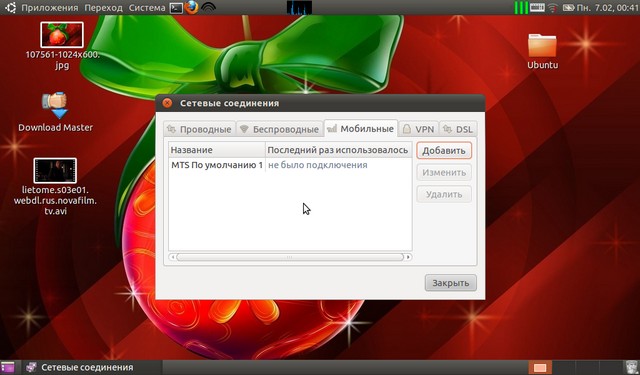Image resolution: width=640 pixels, height=375 pixels.
Task: Click the green bars indicator applet
Action: pyautogui.click(x=521, y=7)
